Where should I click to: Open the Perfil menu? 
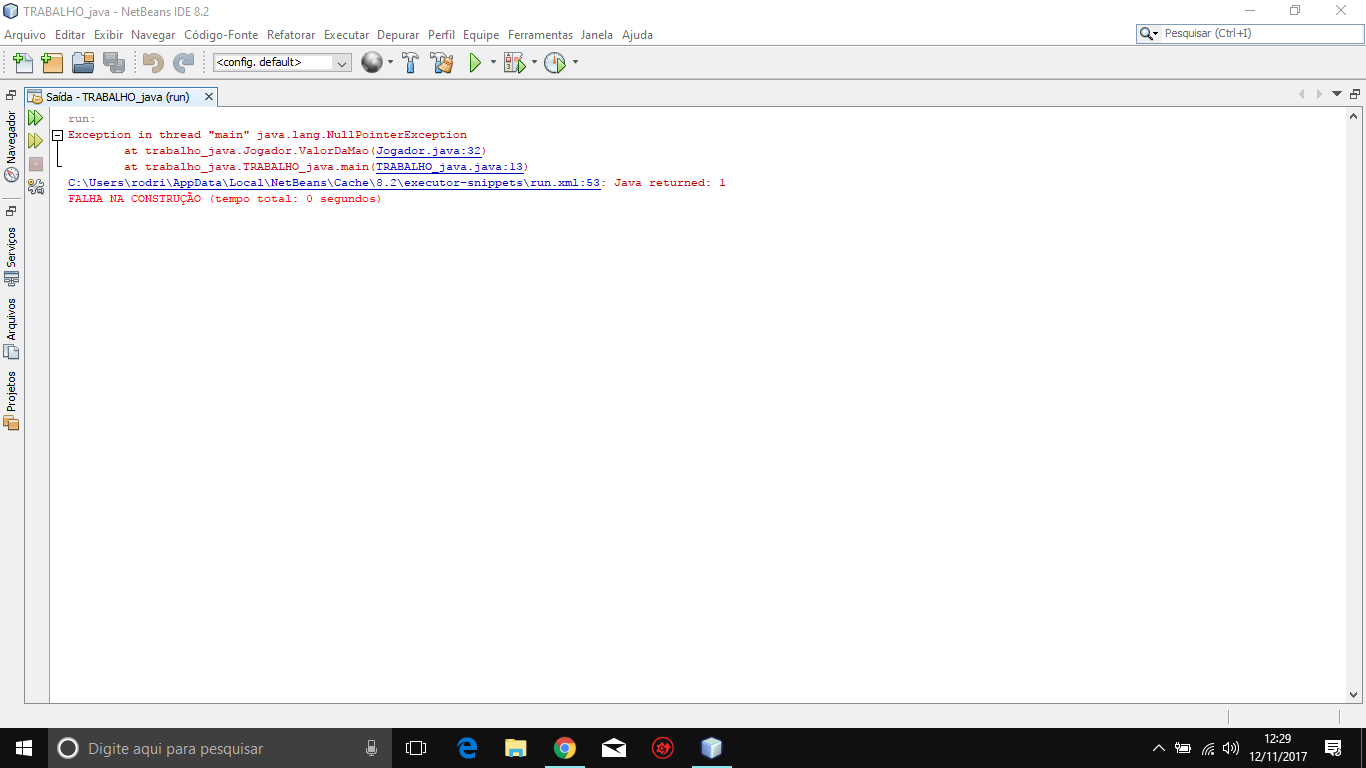click(x=441, y=34)
